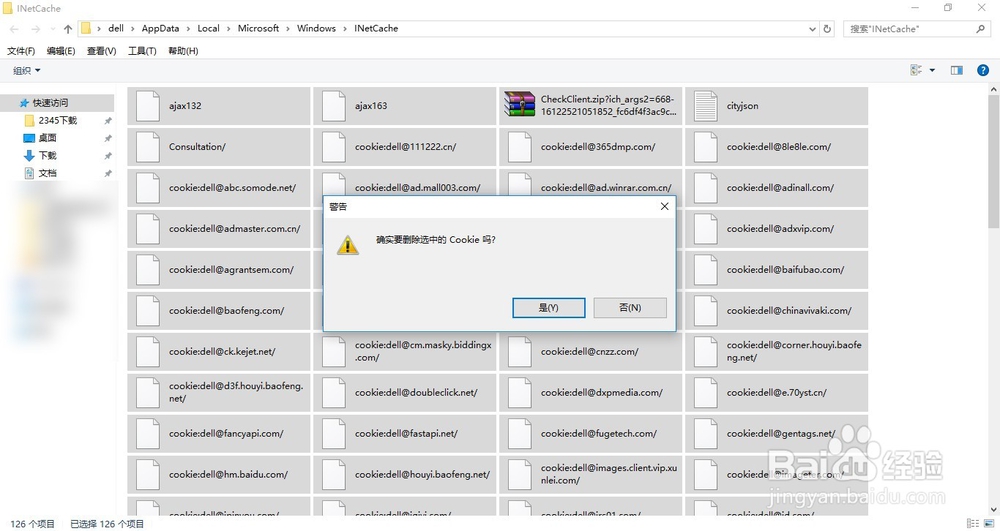Select the cityjson text file icon
This screenshot has height=531, width=1000.
point(705,106)
